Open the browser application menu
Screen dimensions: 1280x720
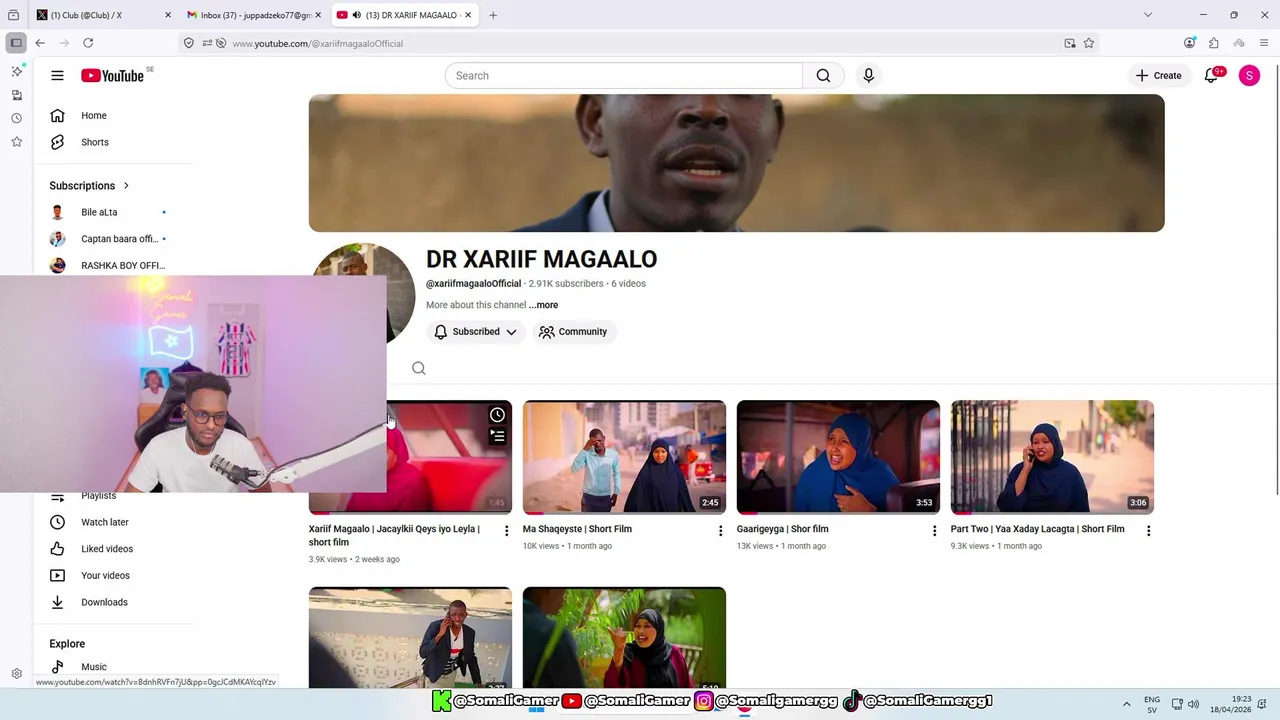click(x=1264, y=43)
